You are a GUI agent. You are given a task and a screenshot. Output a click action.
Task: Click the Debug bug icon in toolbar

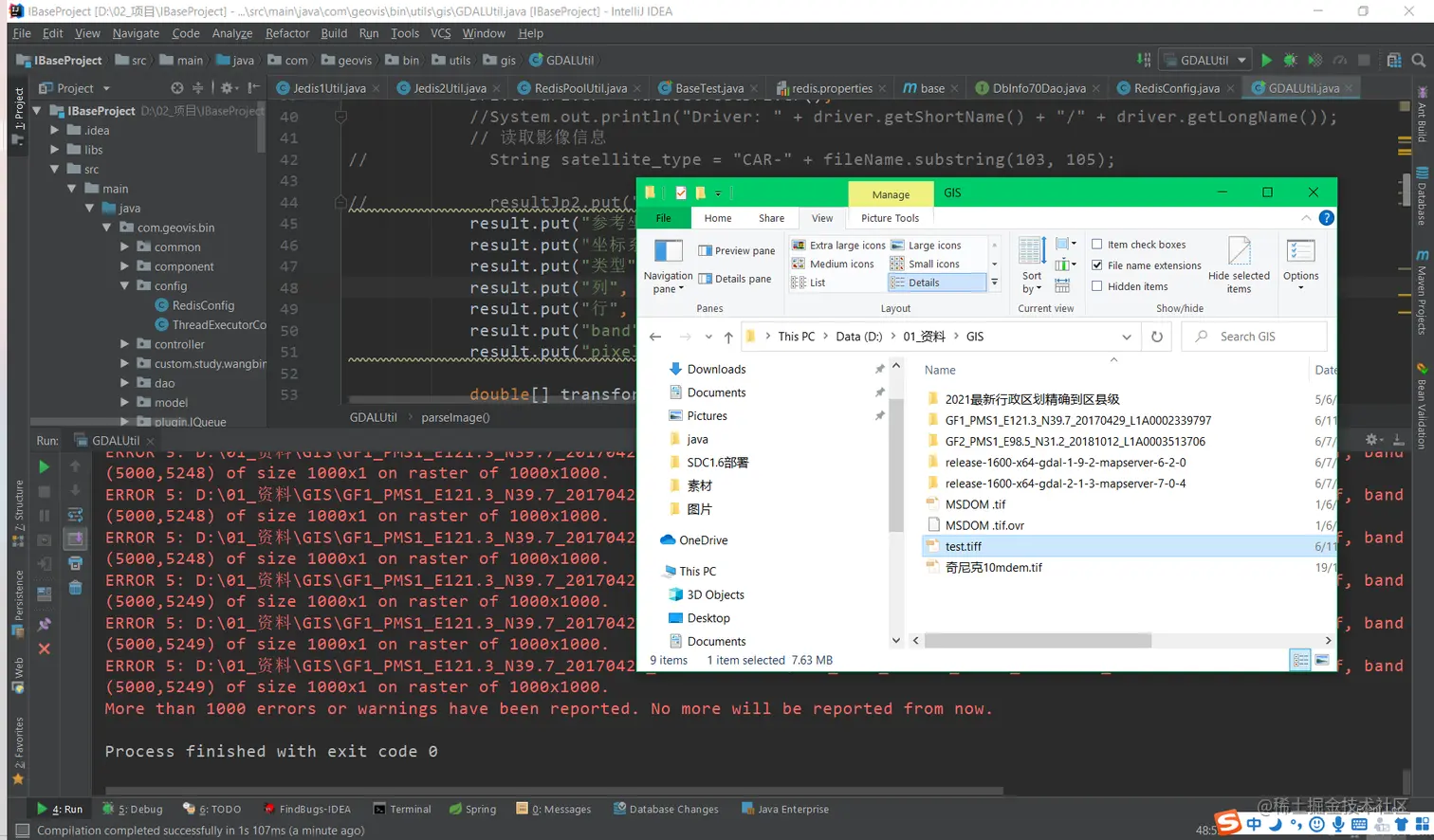coord(1290,60)
